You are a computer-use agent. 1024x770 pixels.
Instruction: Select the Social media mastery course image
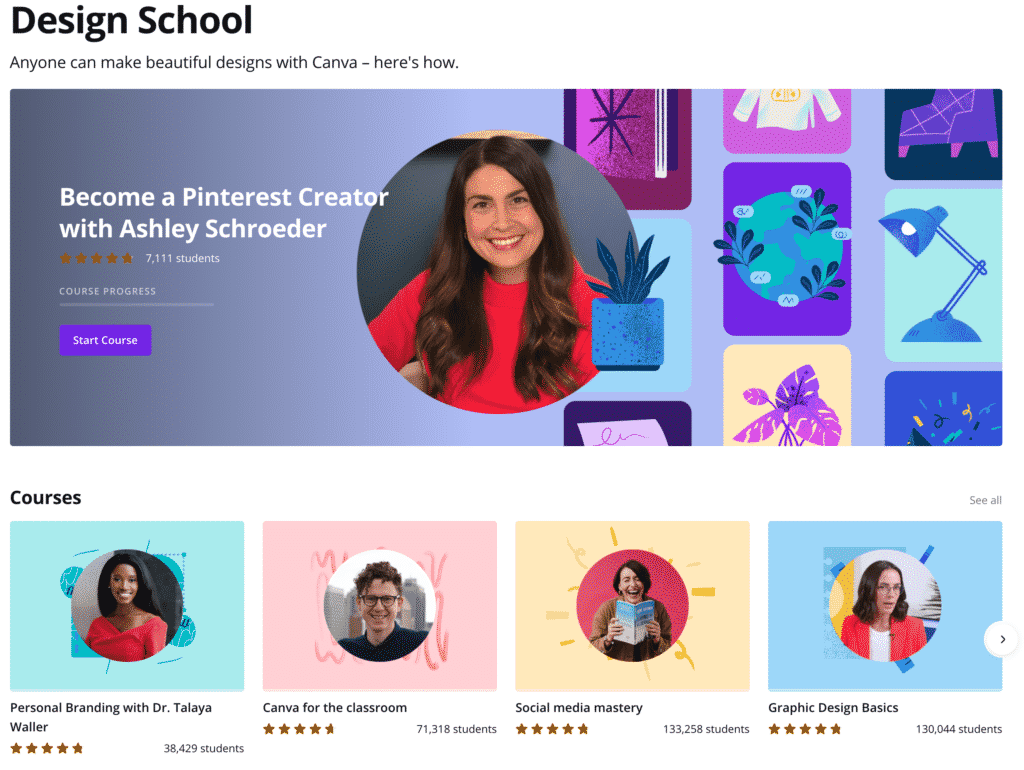(x=632, y=605)
